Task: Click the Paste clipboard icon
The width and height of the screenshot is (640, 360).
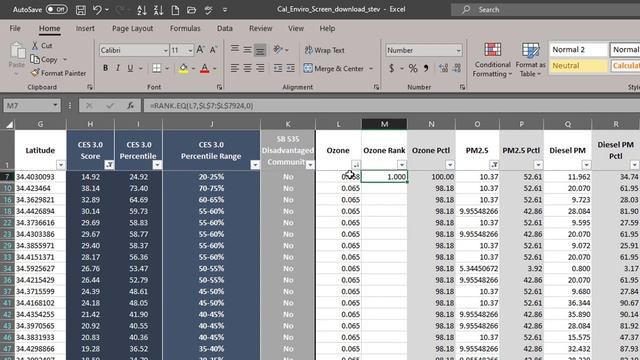Action: point(17,51)
